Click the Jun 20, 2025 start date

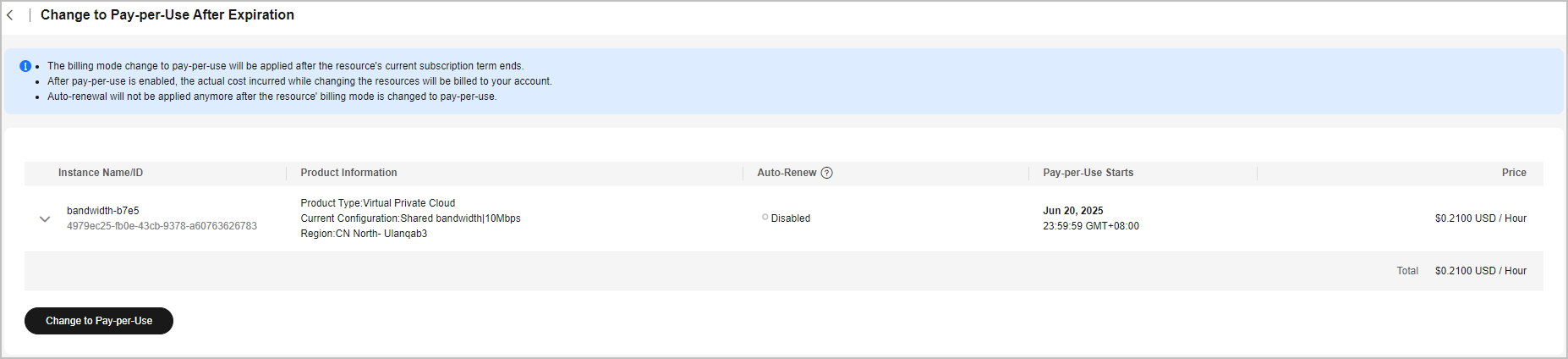tap(1073, 211)
